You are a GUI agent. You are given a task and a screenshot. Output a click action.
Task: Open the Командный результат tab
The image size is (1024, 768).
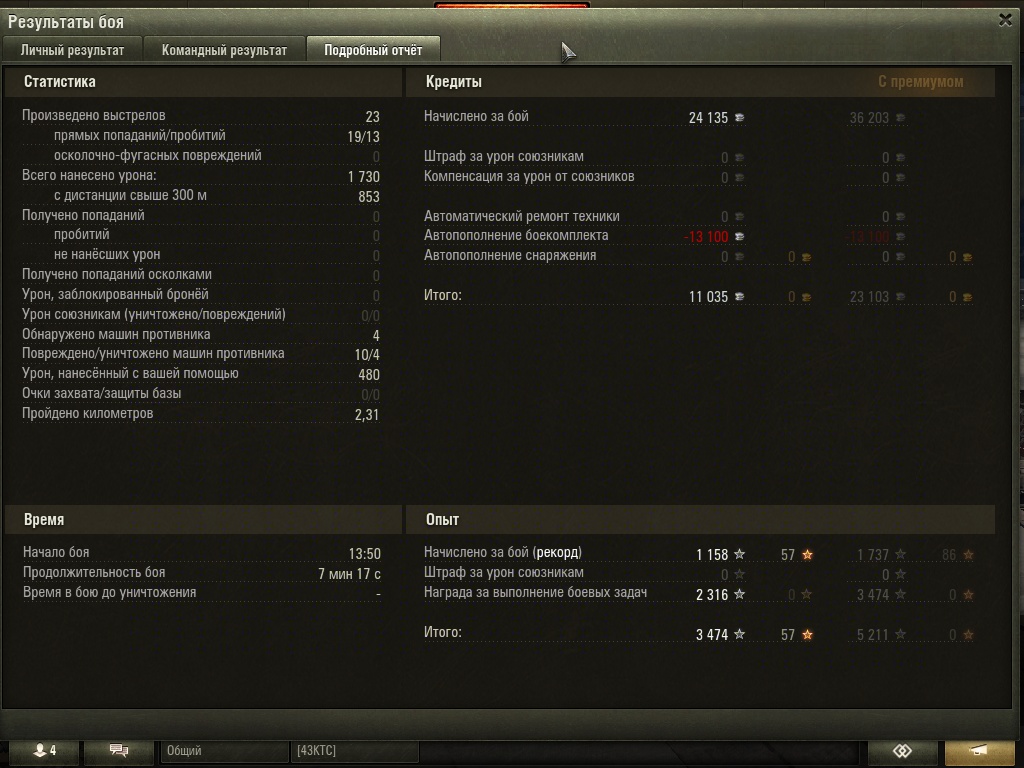click(224, 50)
